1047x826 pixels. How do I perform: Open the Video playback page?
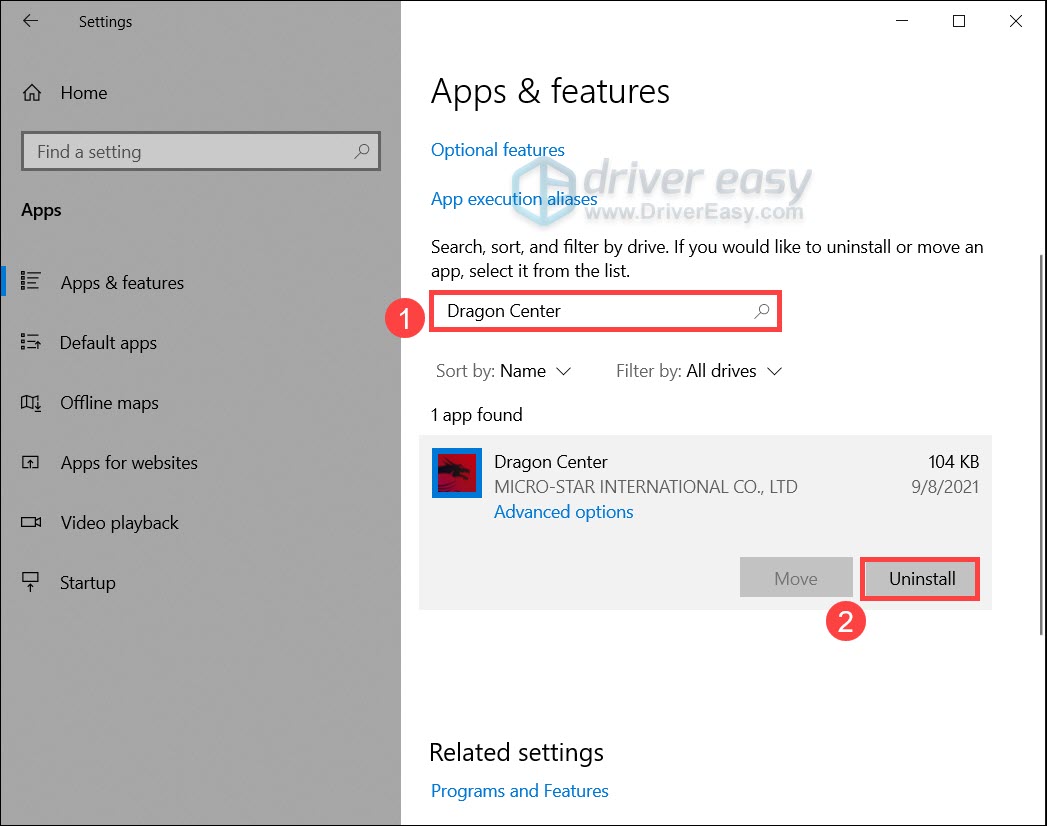tap(120, 523)
